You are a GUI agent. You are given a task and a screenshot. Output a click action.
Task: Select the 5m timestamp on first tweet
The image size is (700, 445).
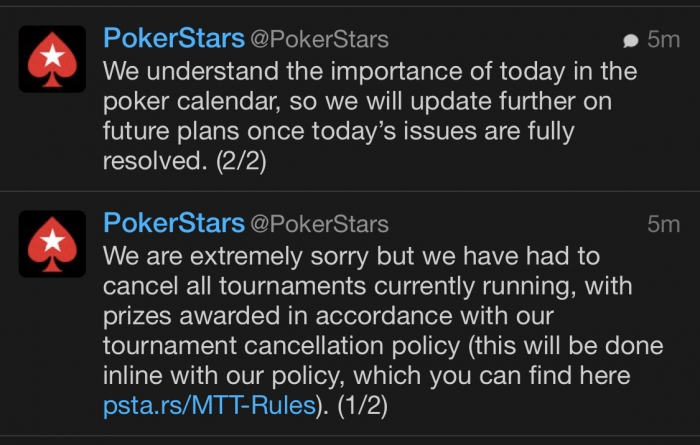pyautogui.click(x=663, y=40)
